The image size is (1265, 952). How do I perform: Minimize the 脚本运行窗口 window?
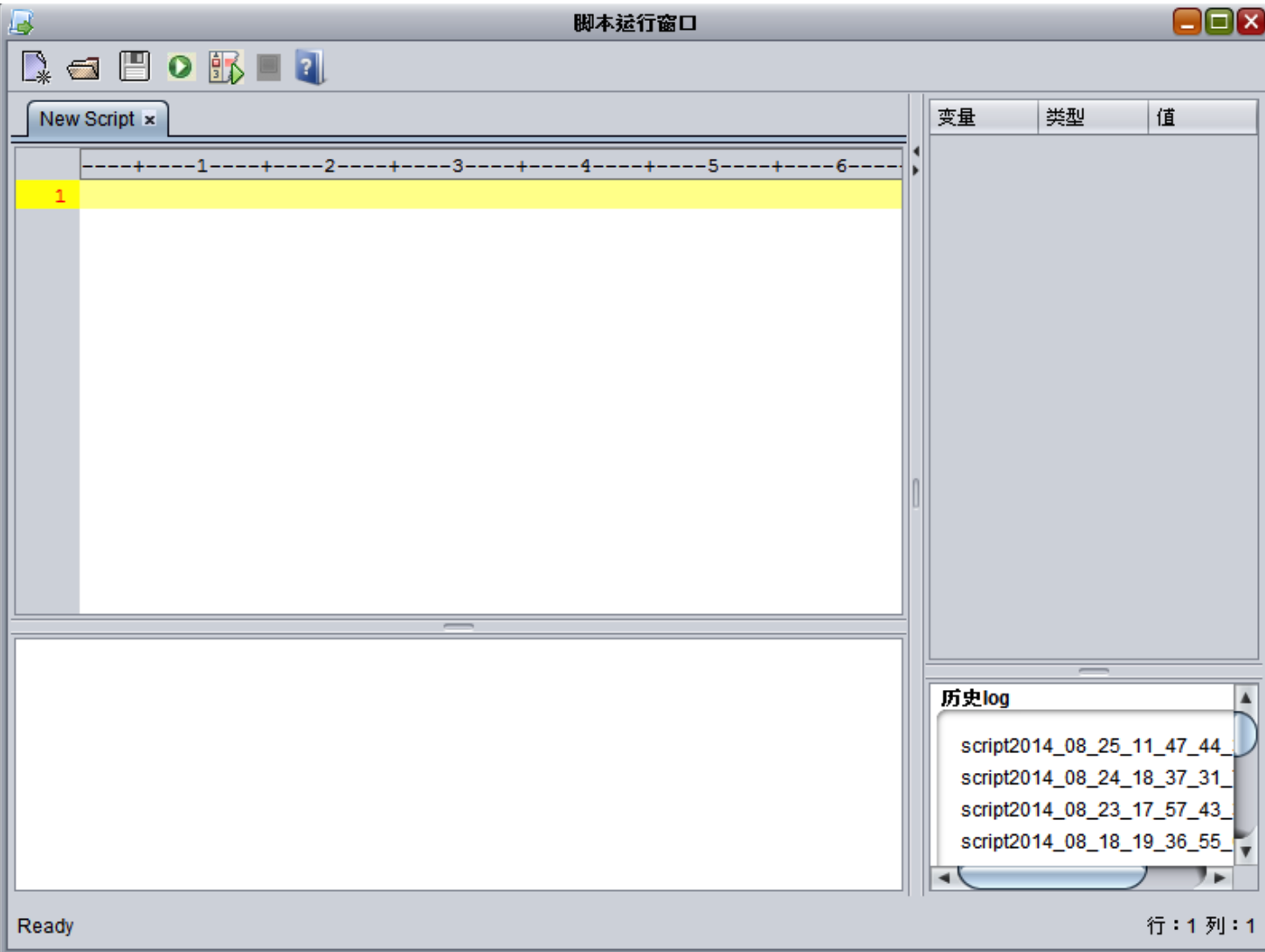coord(1186,22)
